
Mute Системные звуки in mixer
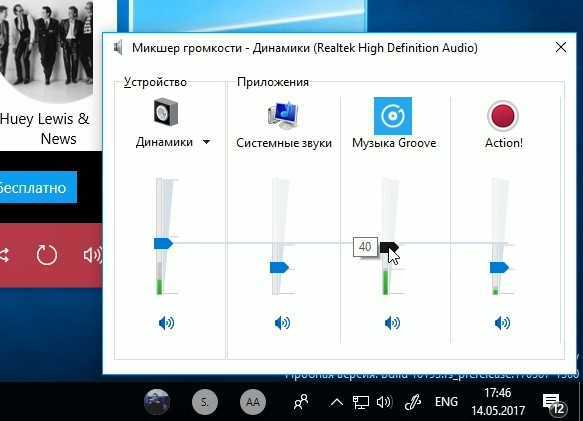(282, 323)
